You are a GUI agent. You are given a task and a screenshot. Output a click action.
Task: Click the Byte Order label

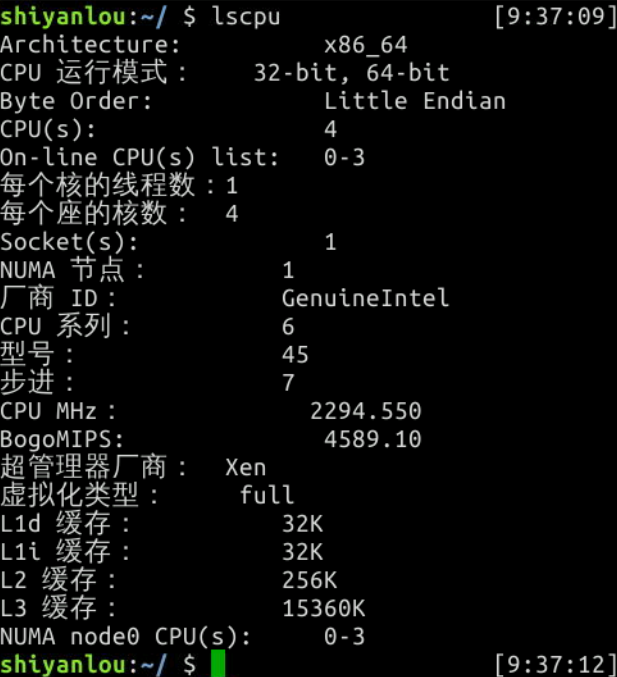(76, 101)
